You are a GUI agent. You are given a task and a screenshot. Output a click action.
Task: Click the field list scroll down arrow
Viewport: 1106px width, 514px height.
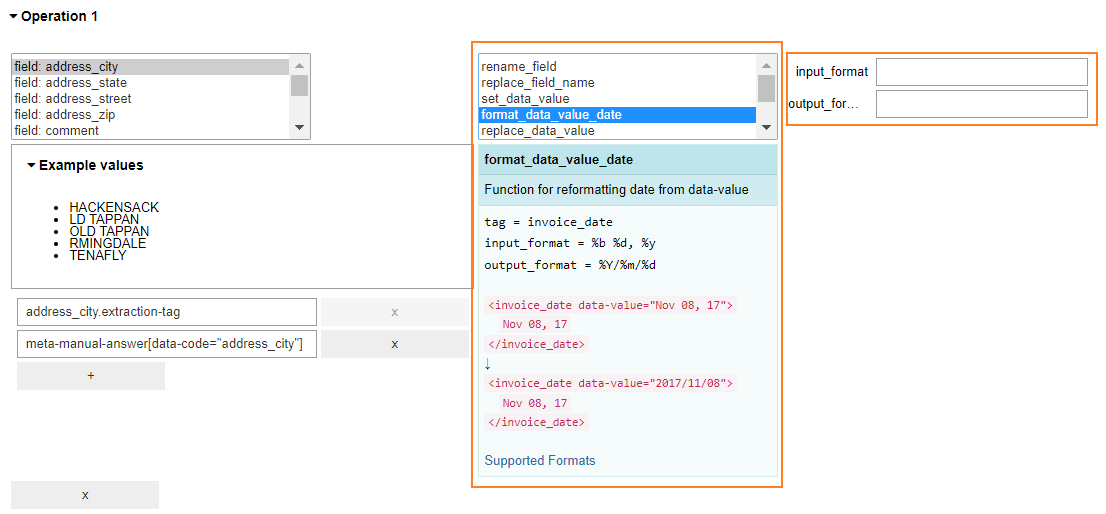pos(299,128)
